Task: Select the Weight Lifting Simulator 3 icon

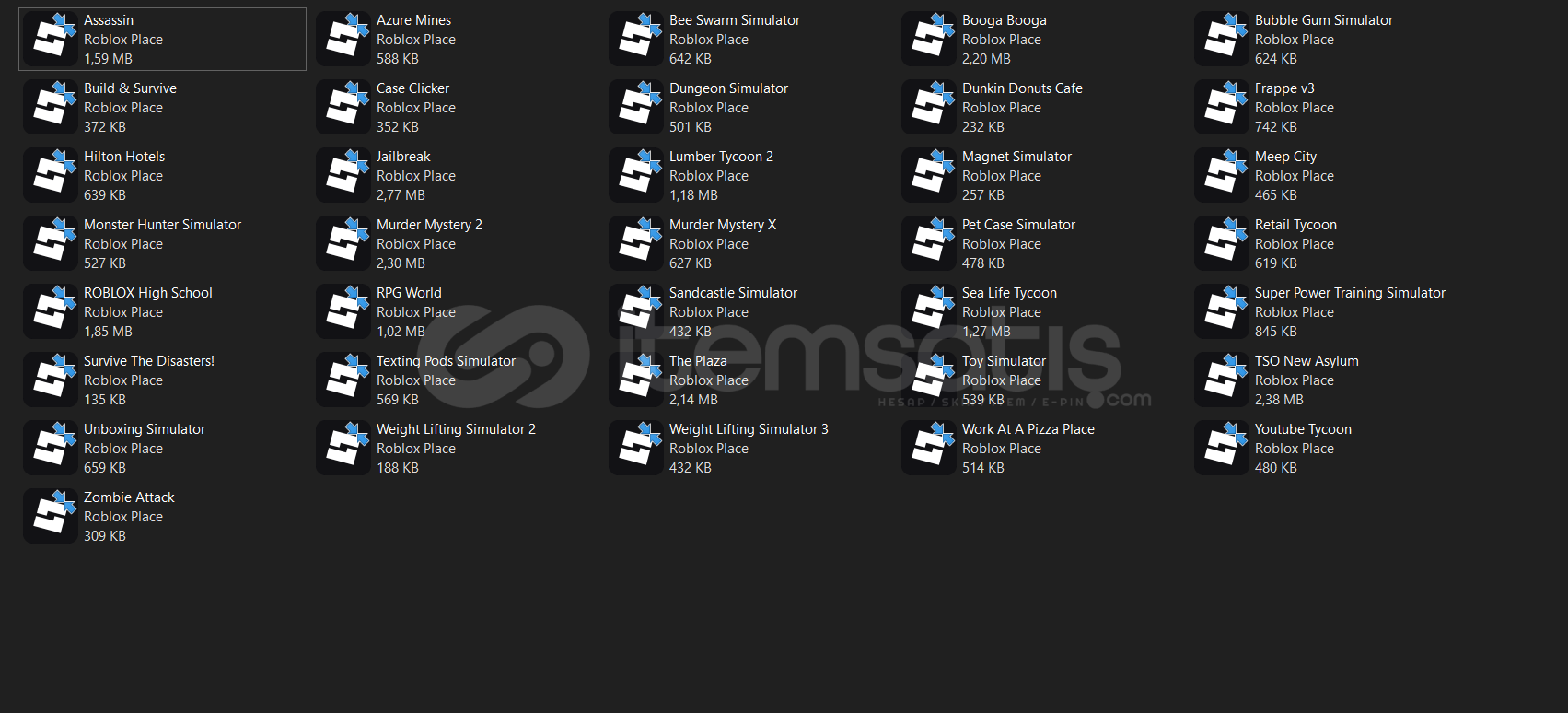Action: (x=637, y=448)
